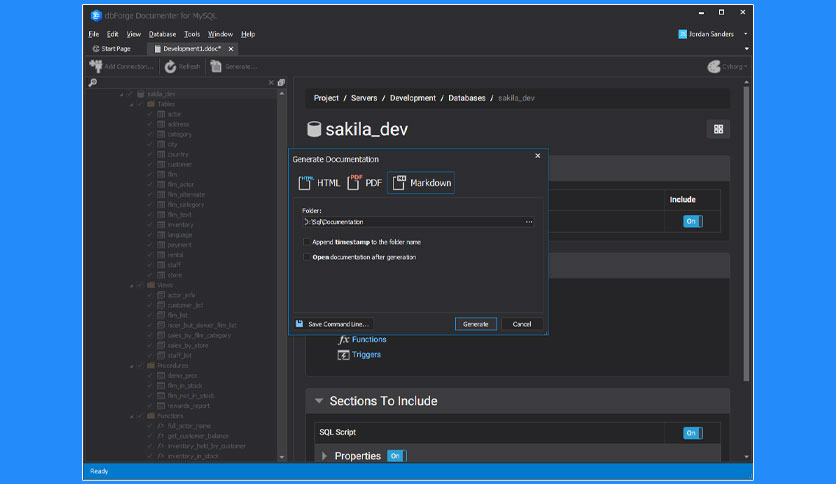The image size is (836, 484).
Task: Toggle the Include On switch
Action: [x=693, y=221]
